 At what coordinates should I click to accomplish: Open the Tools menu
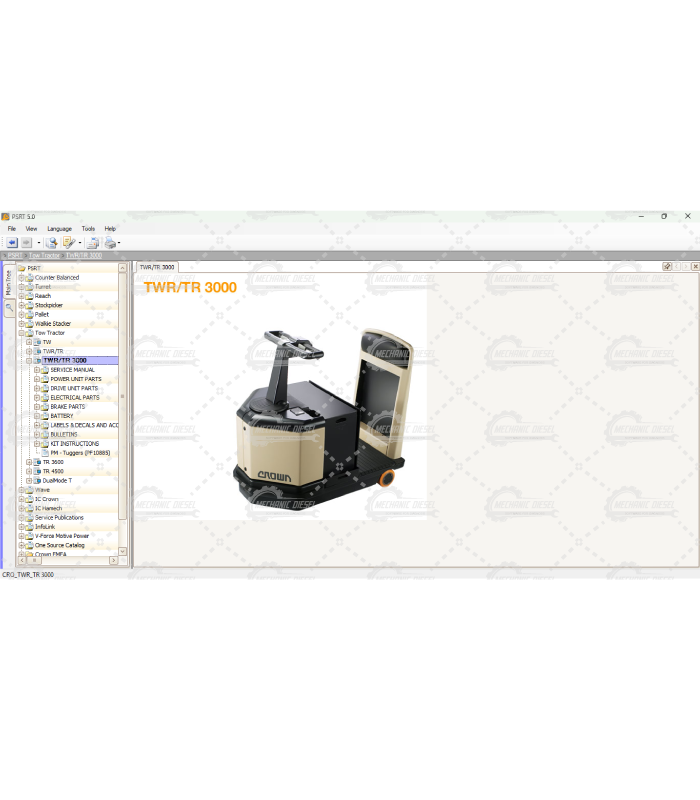(x=88, y=229)
